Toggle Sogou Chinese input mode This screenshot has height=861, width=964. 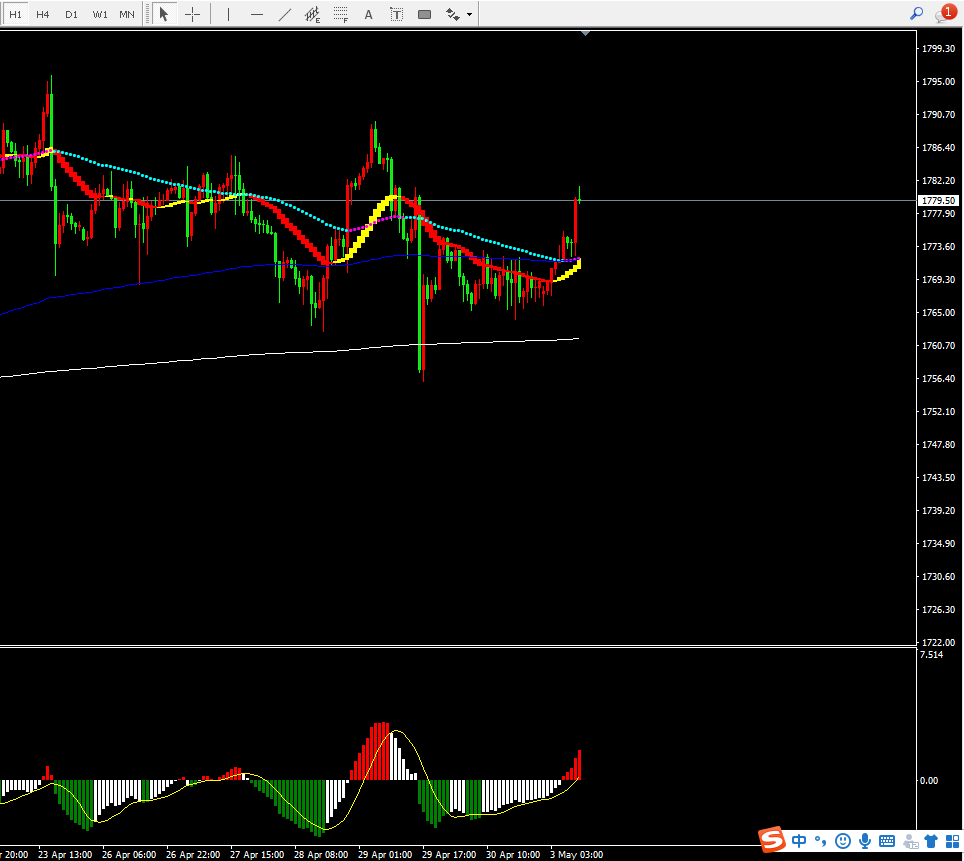tap(799, 840)
